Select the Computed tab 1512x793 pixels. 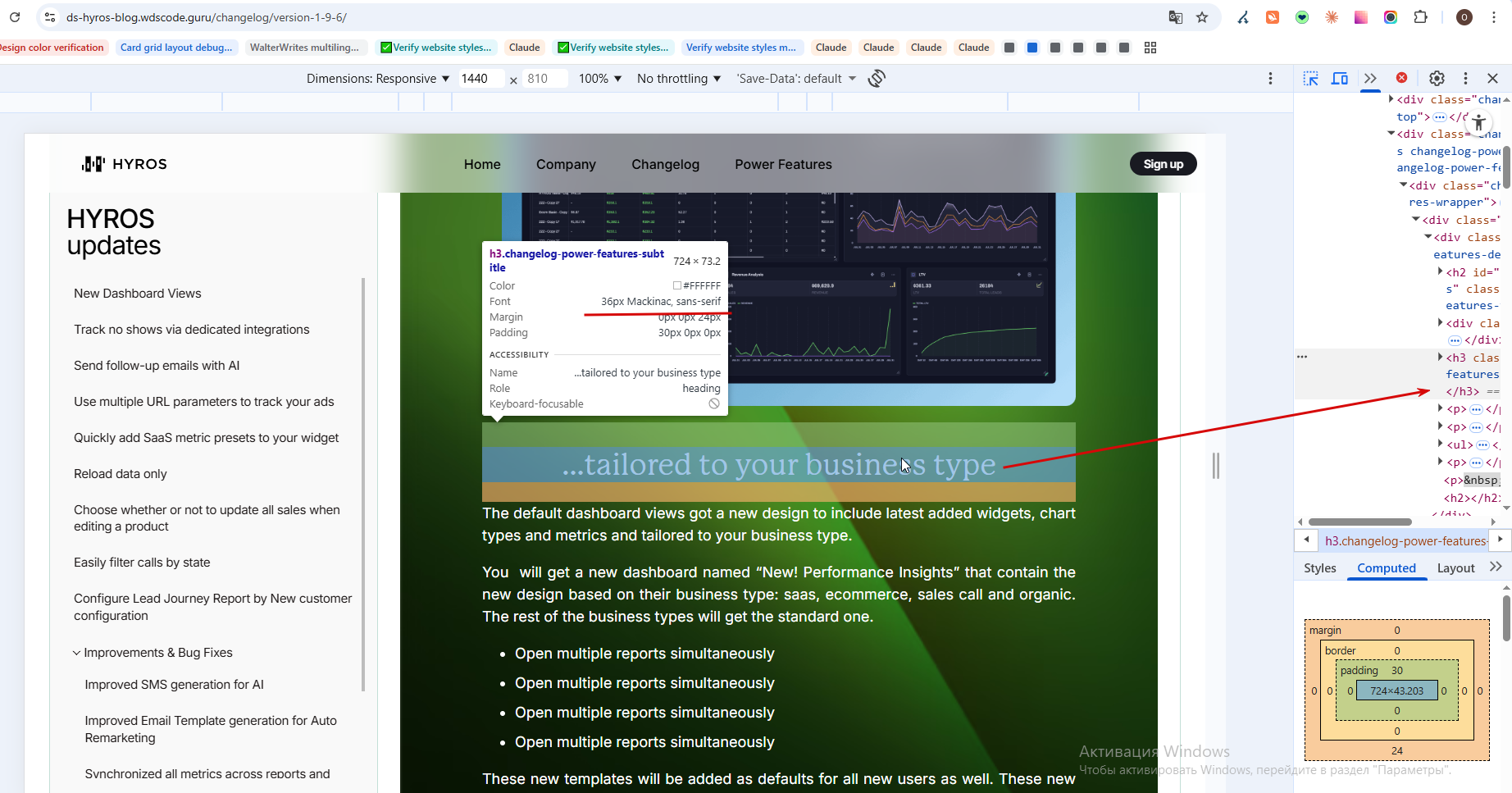coord(1387,567)
